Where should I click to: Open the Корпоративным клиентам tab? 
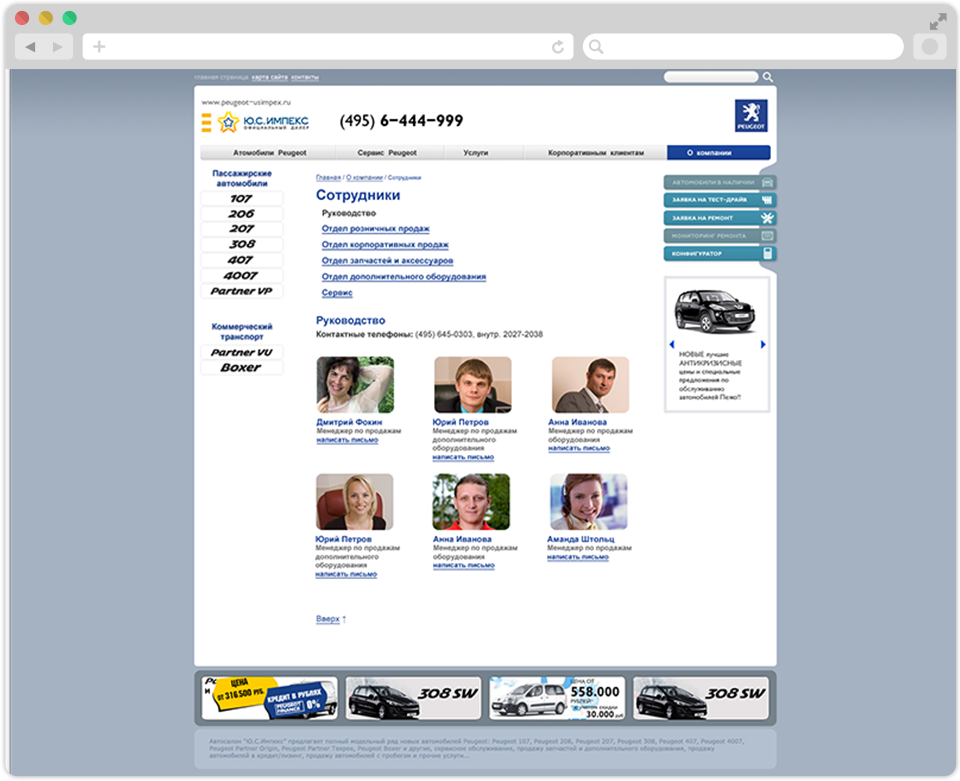(x=596, y=152)
